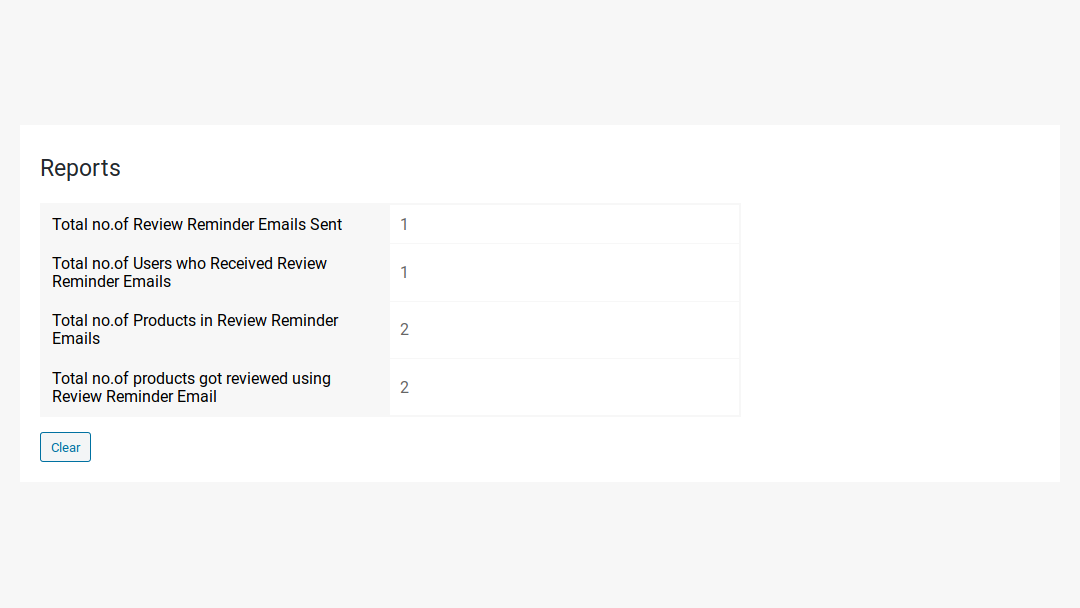Image resolution: width=1080 pixels, height=608 pixels.
Task: Click the "2" for products in reminder emails
Action: pyautogui.click(x=405, y=329)
